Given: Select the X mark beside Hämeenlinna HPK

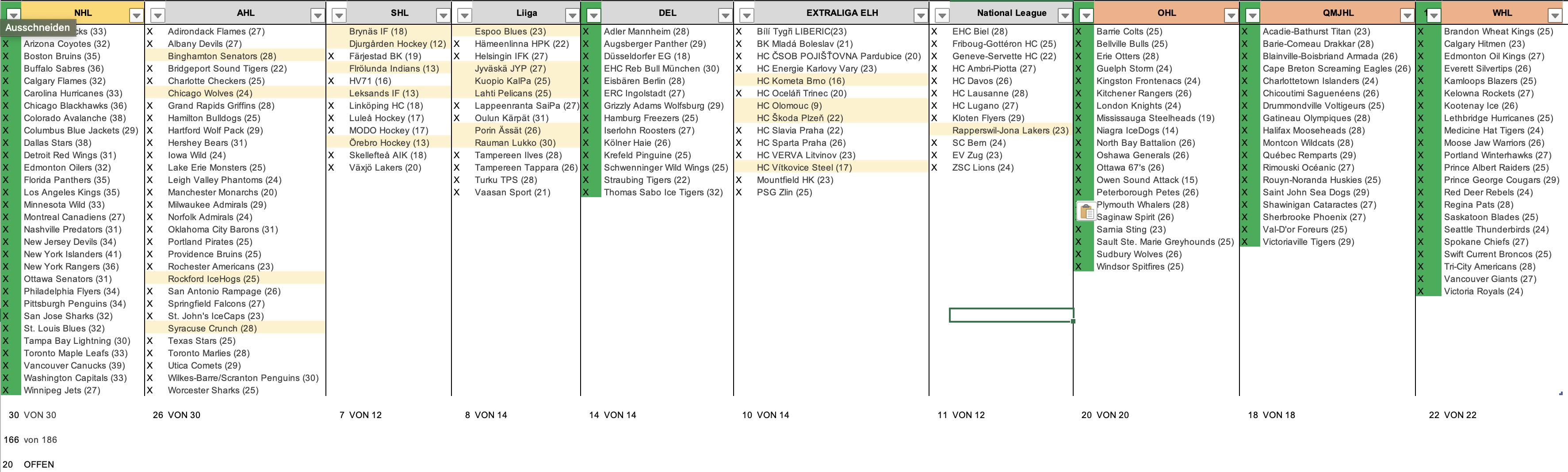Looking at the screenshot, I should pos(456,44).
